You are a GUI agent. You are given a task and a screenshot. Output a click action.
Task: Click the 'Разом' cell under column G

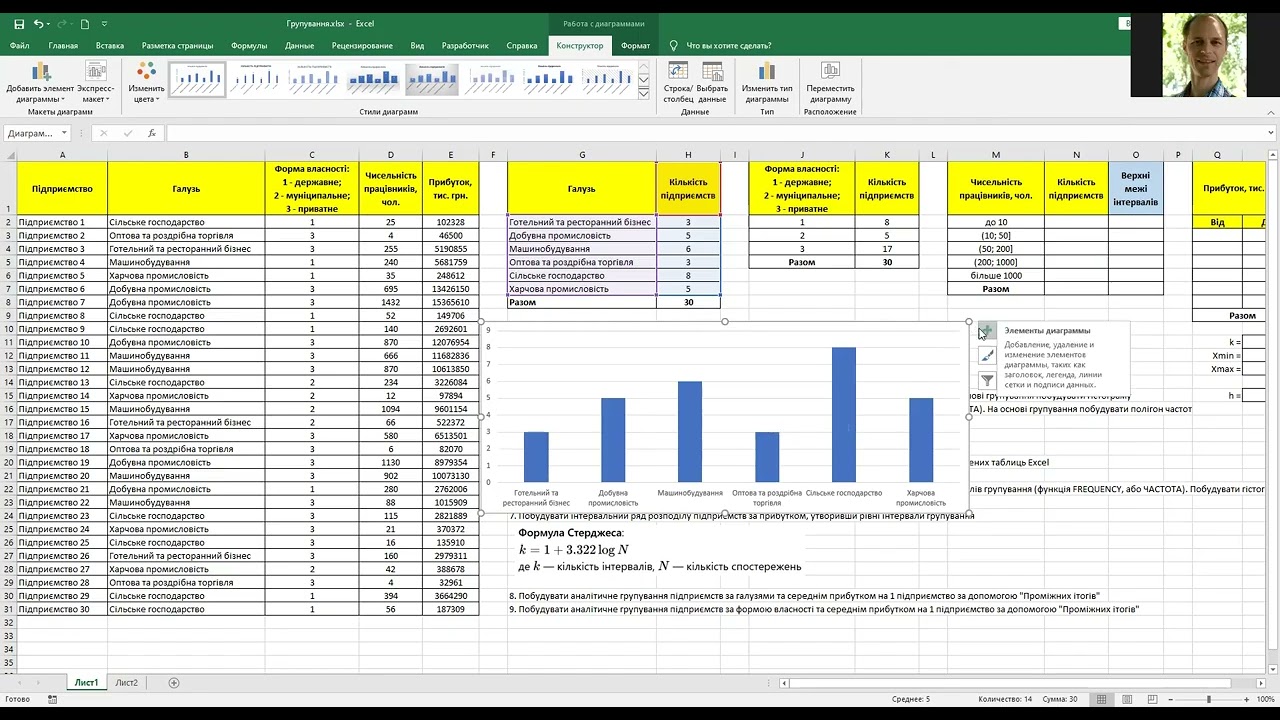[x=582, y=302]
